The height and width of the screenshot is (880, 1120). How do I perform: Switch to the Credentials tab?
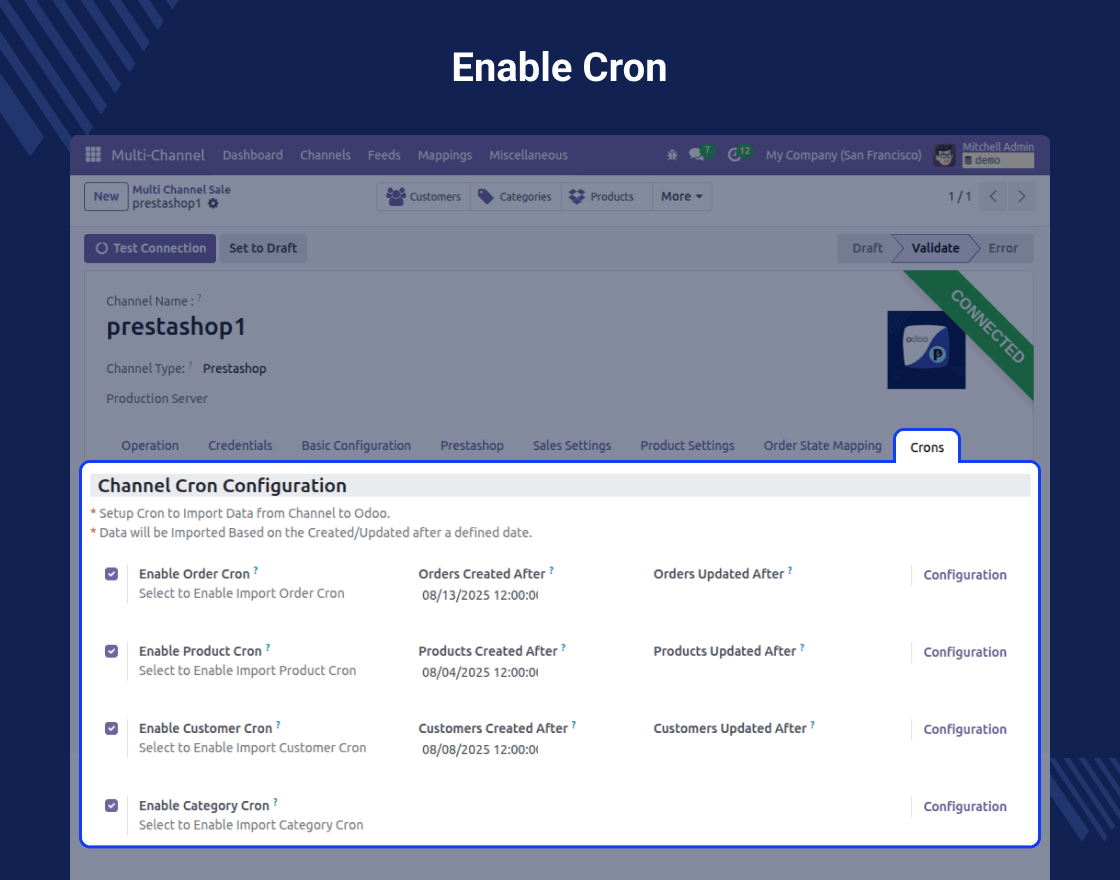click(x=240, y=445)
